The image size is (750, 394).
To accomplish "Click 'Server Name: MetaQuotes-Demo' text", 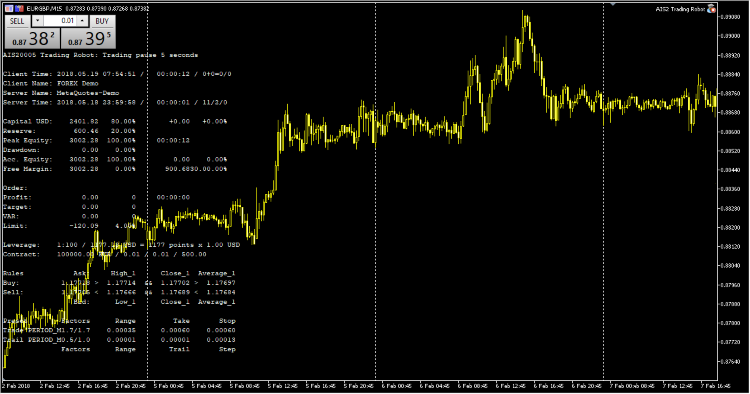I will (x=61, y=93).
